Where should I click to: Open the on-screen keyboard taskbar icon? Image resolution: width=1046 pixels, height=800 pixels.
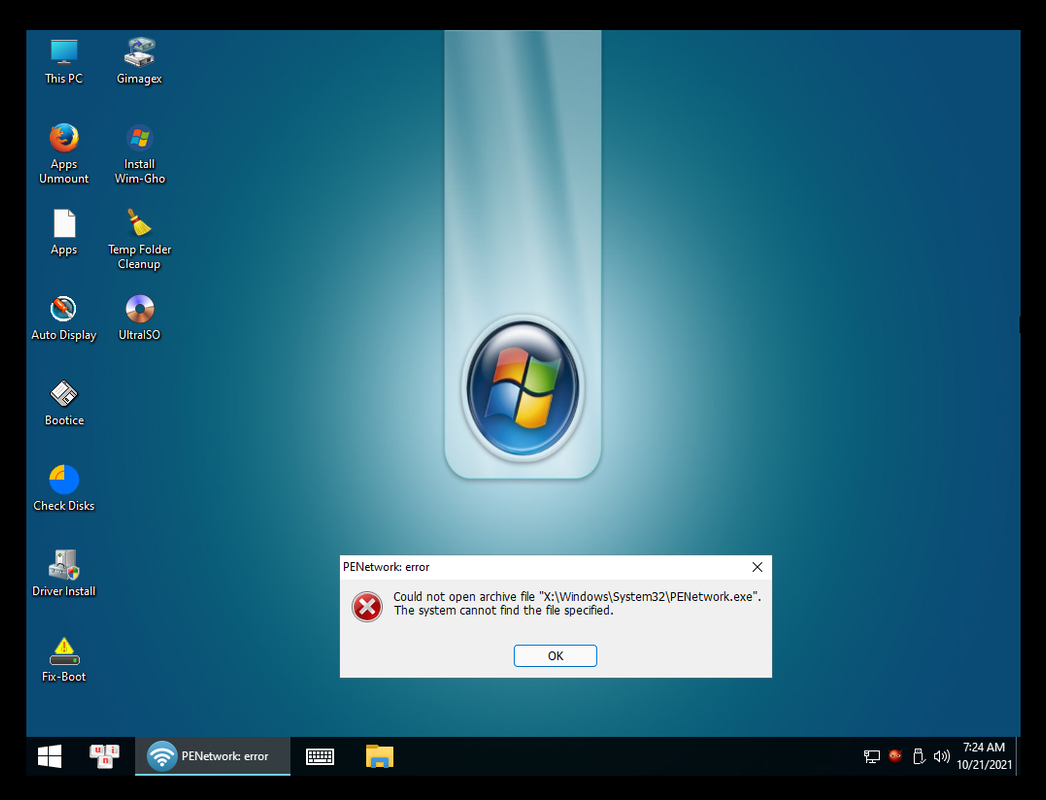320,756
